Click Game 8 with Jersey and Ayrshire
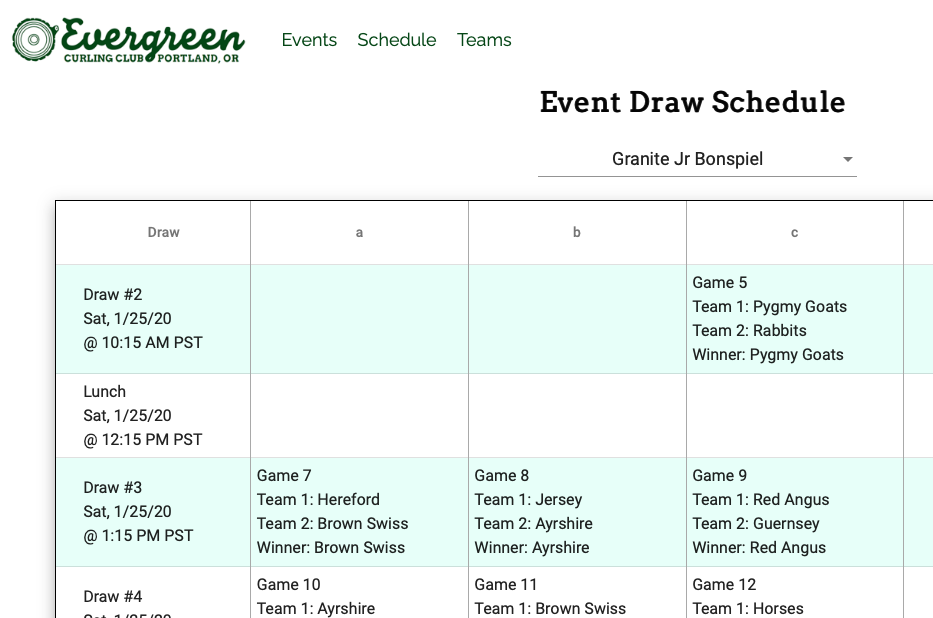 pyautogui.click(x=576, y=511)
